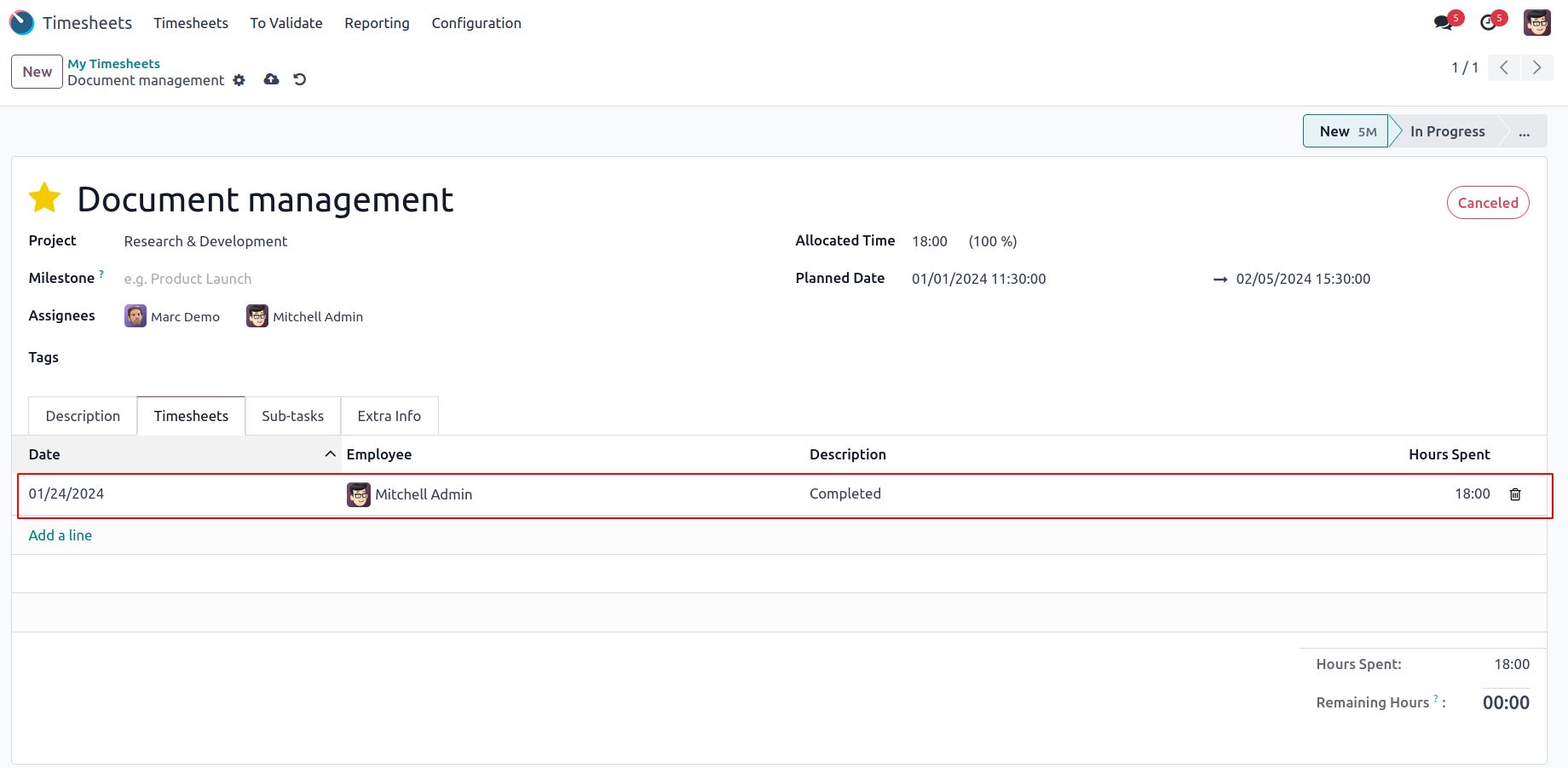Expand the more stages ellipsis
The width and height of the screenshot is (1568, 768).
click(1524, 131)
